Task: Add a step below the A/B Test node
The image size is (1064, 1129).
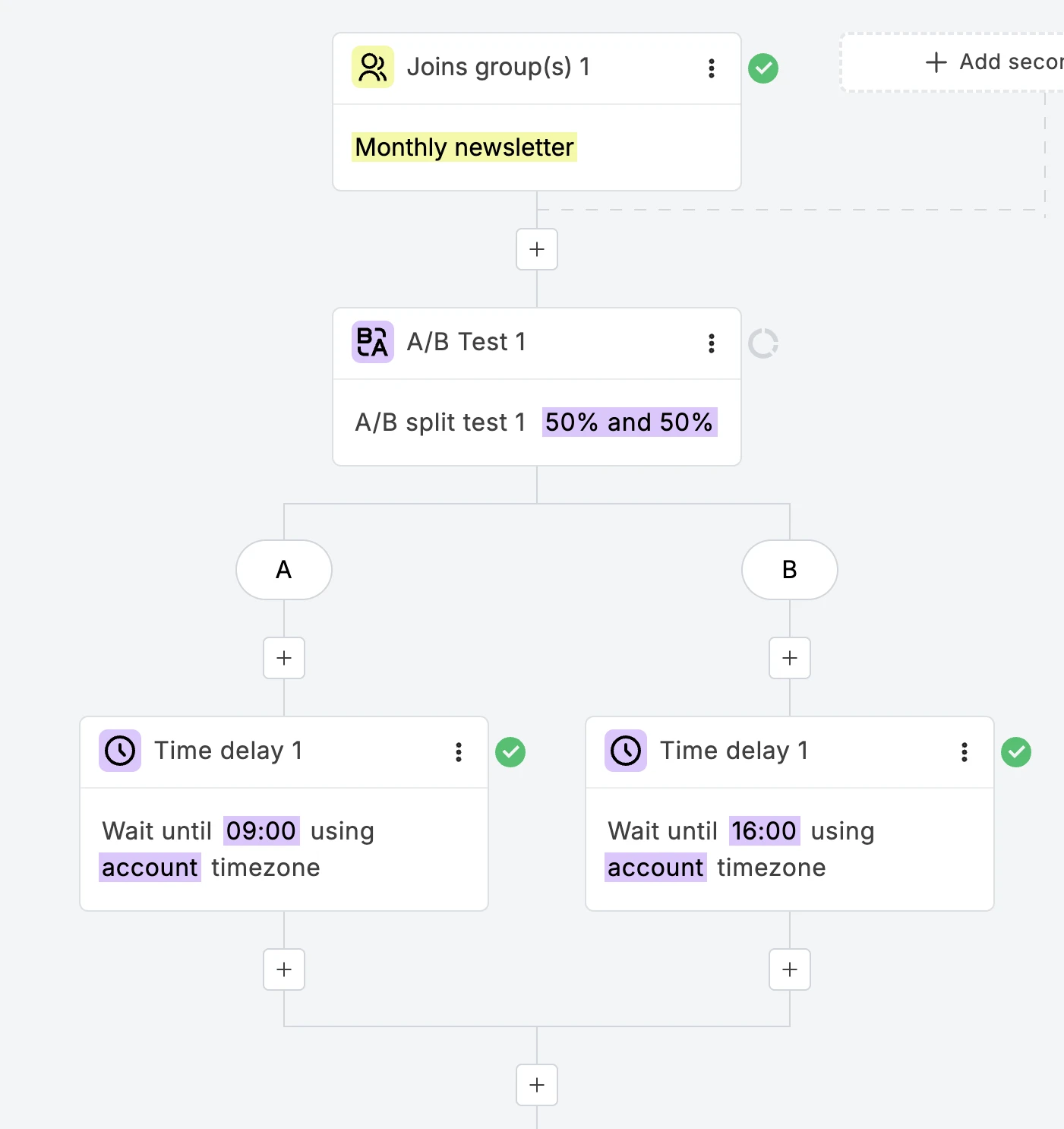Action: click(536, 1085)
